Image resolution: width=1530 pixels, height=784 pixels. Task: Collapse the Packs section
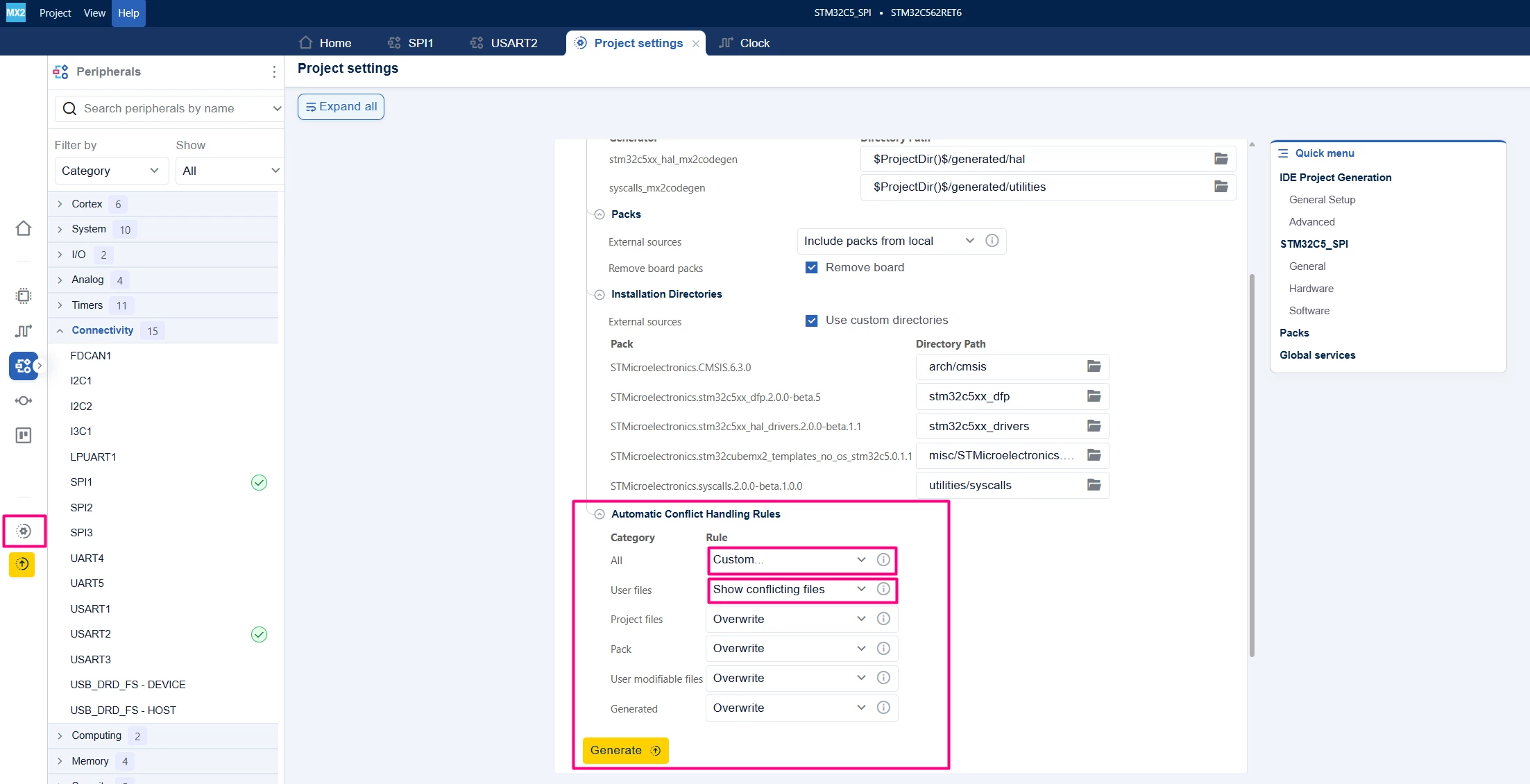(x=600, y=214)
